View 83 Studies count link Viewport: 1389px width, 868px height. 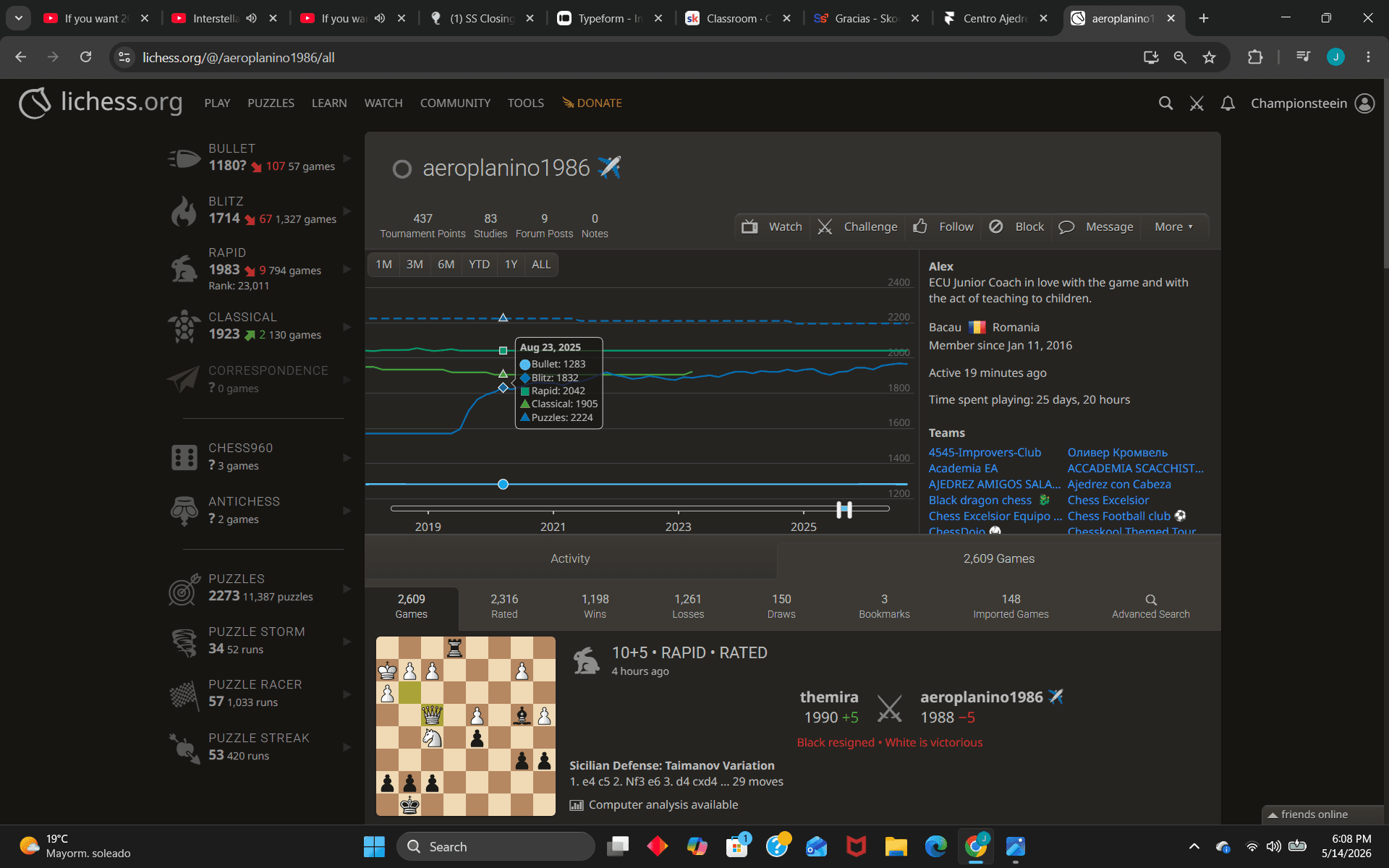click(x=490, y=226)
